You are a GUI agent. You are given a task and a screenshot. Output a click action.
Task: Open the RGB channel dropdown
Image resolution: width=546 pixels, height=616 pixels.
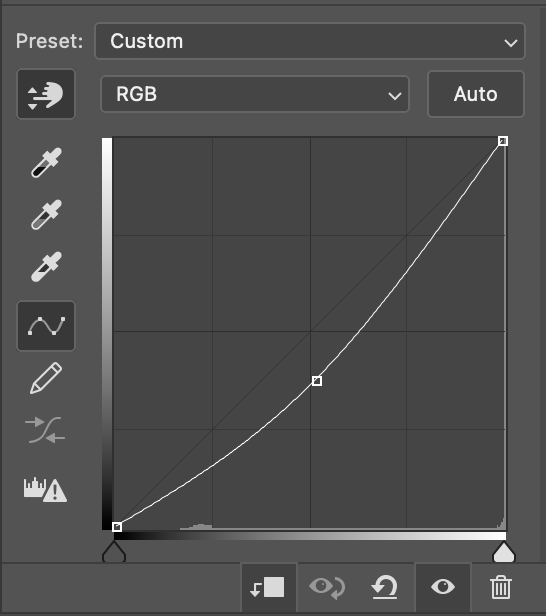(255, 94)
